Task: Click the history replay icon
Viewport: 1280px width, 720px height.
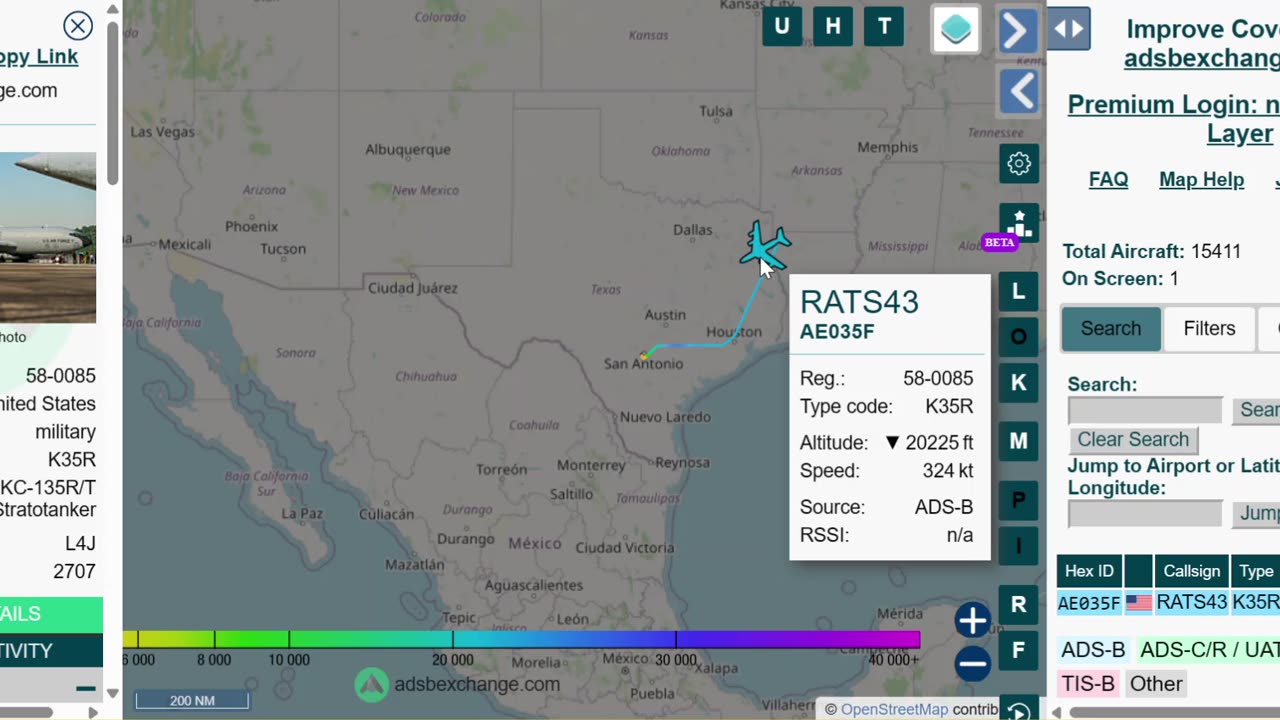Action: [x=1018, y=710]
